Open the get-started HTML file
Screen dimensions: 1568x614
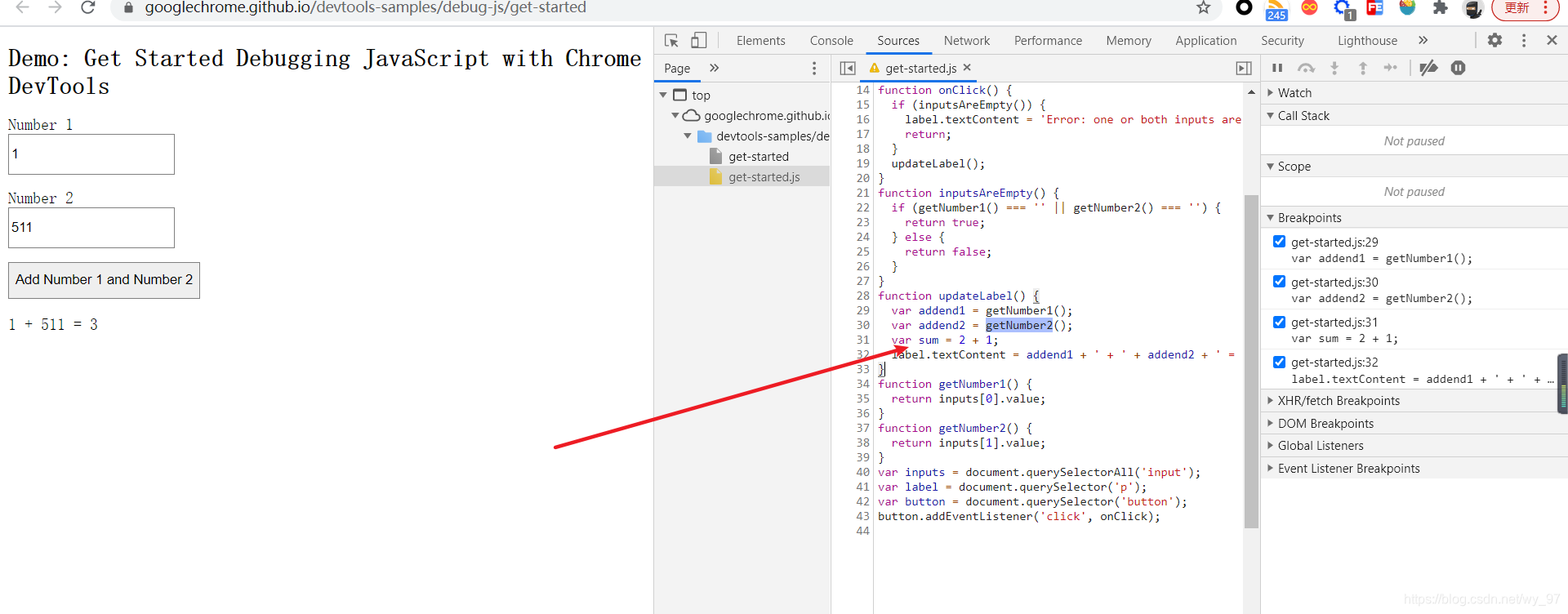click(758, 157)
